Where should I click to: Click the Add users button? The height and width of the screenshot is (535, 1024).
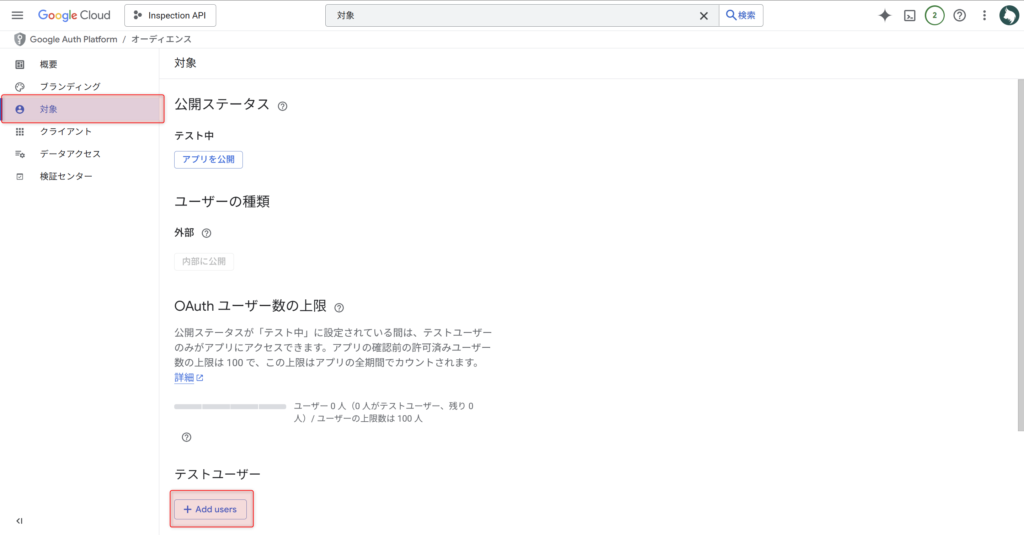tap(210, 509)
